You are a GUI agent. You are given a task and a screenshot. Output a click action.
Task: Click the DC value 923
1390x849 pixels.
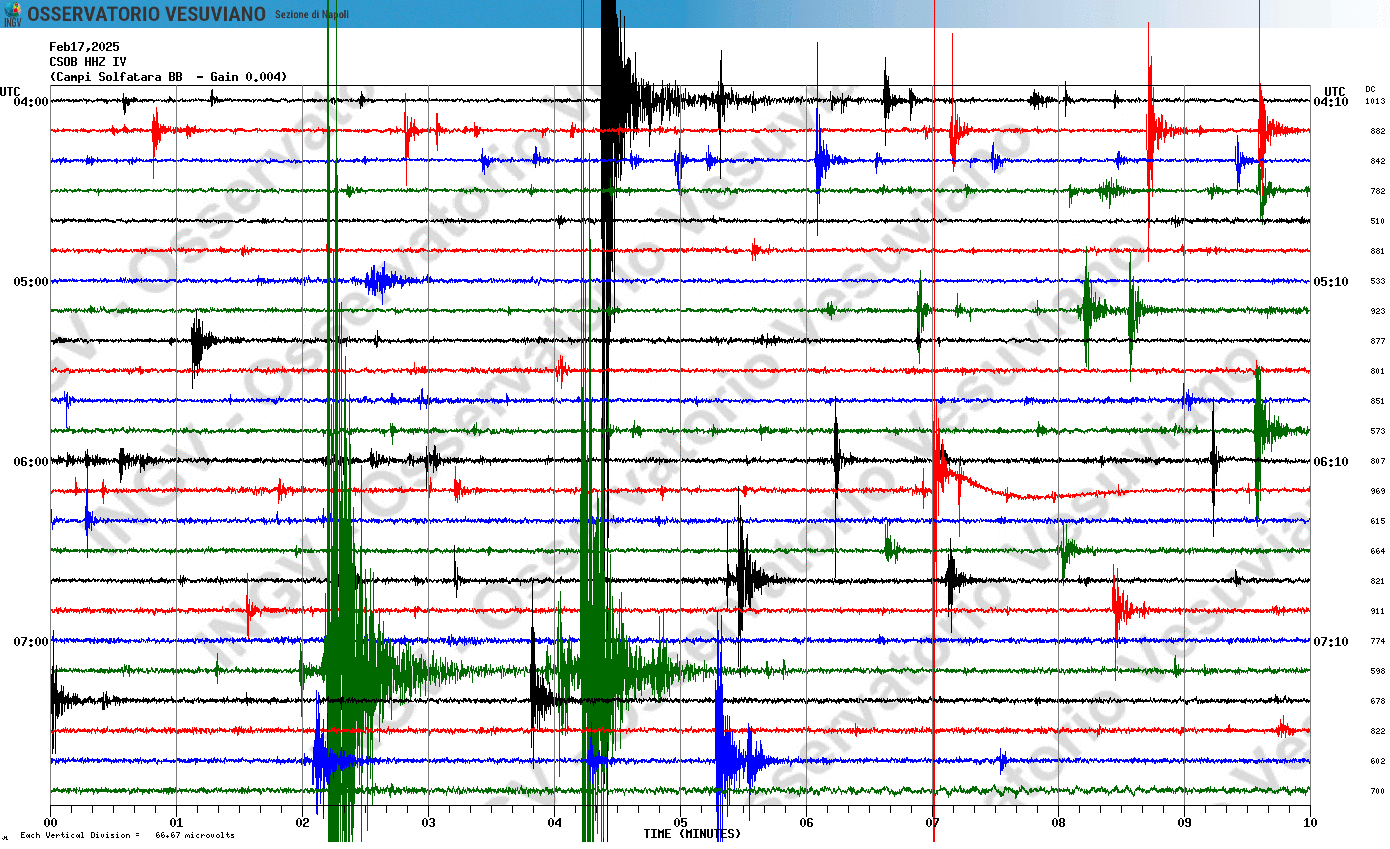tap(1377, 311)
